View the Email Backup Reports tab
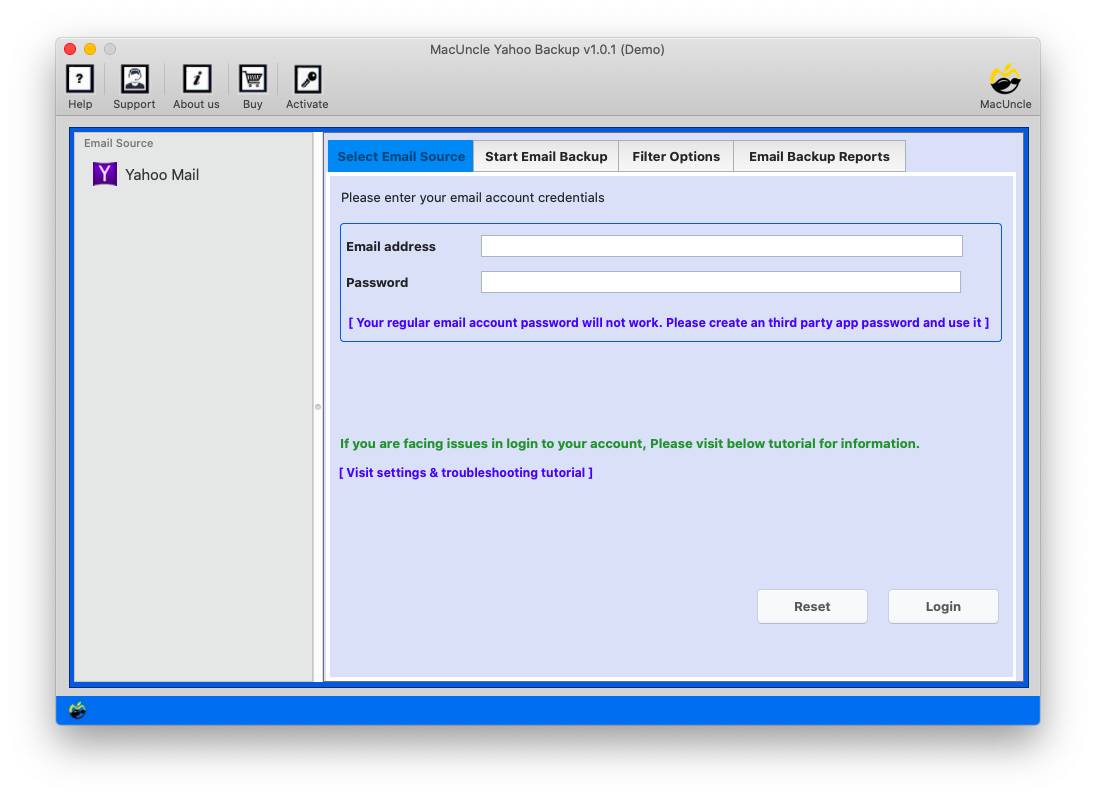 click(x=820, y=156)
